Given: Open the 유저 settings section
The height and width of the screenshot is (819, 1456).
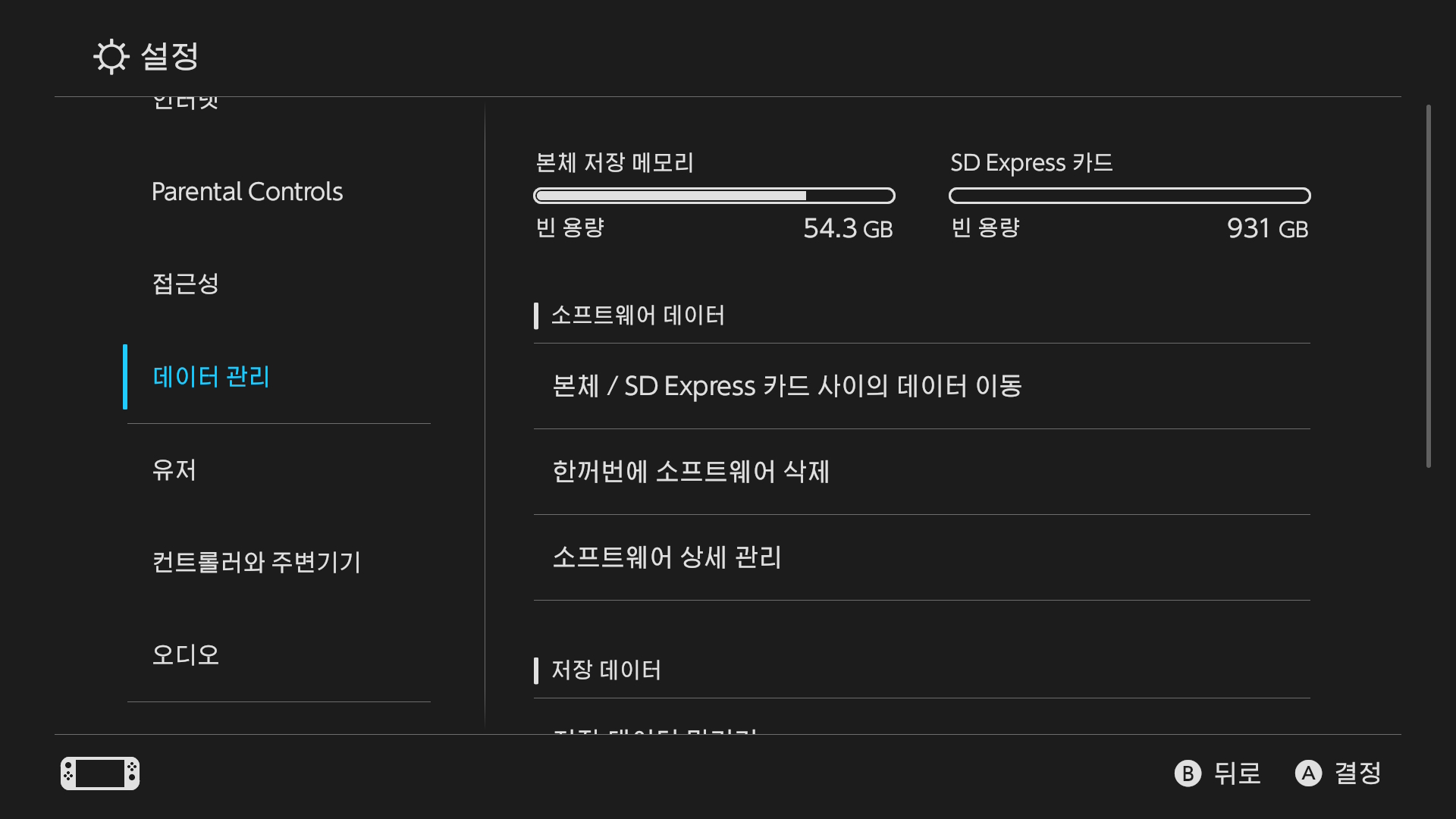Looking at the screenshot, I should (x=174, y=470).
